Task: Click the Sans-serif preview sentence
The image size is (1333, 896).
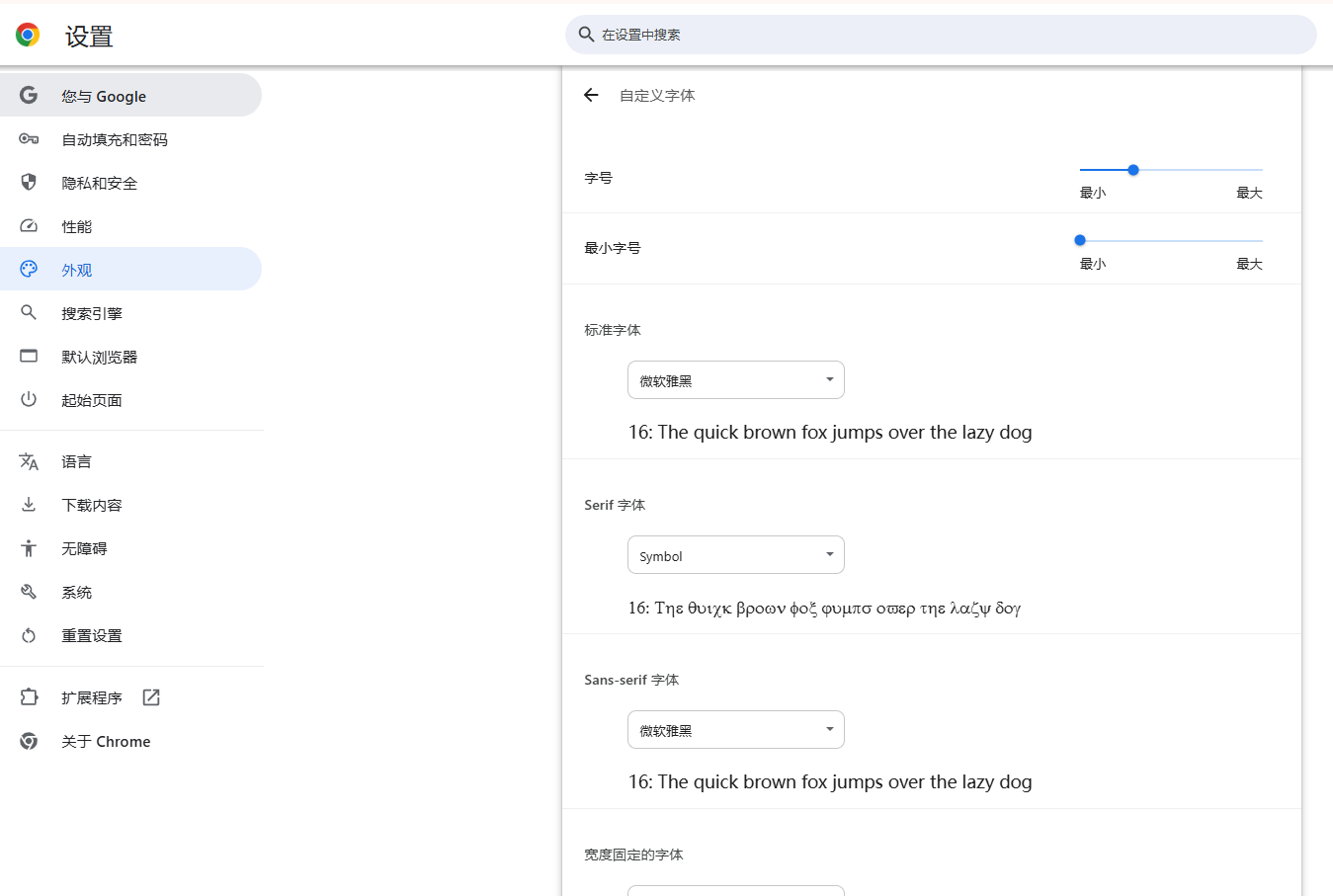Action: tap(830, 782)
